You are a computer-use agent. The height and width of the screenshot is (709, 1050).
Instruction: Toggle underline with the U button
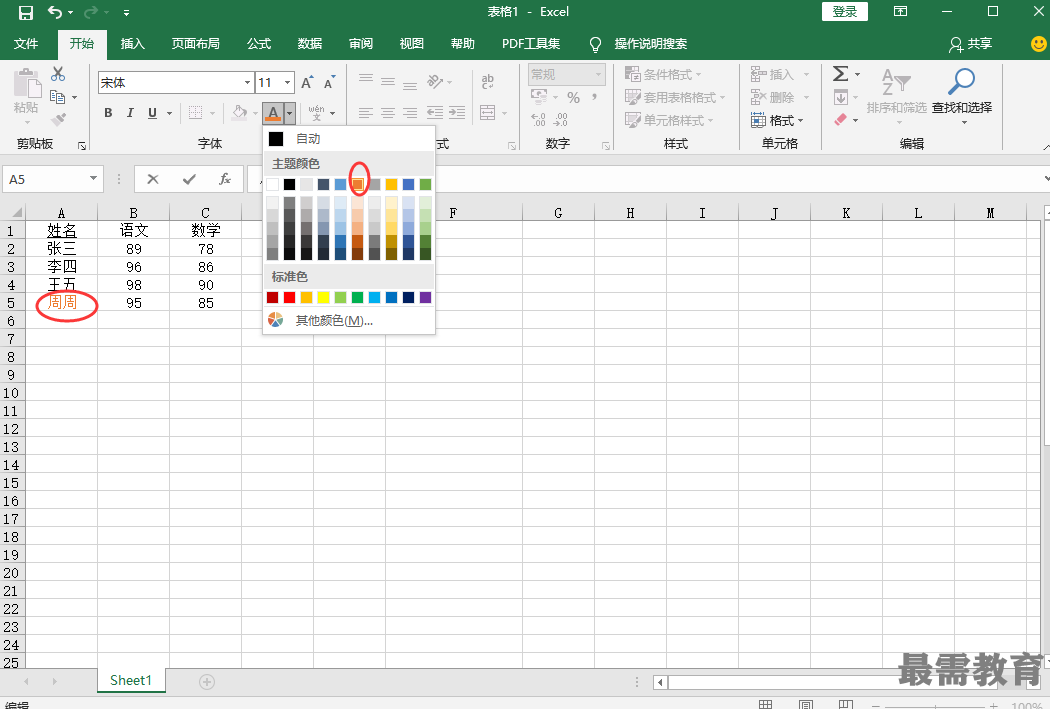pos(152,112)
